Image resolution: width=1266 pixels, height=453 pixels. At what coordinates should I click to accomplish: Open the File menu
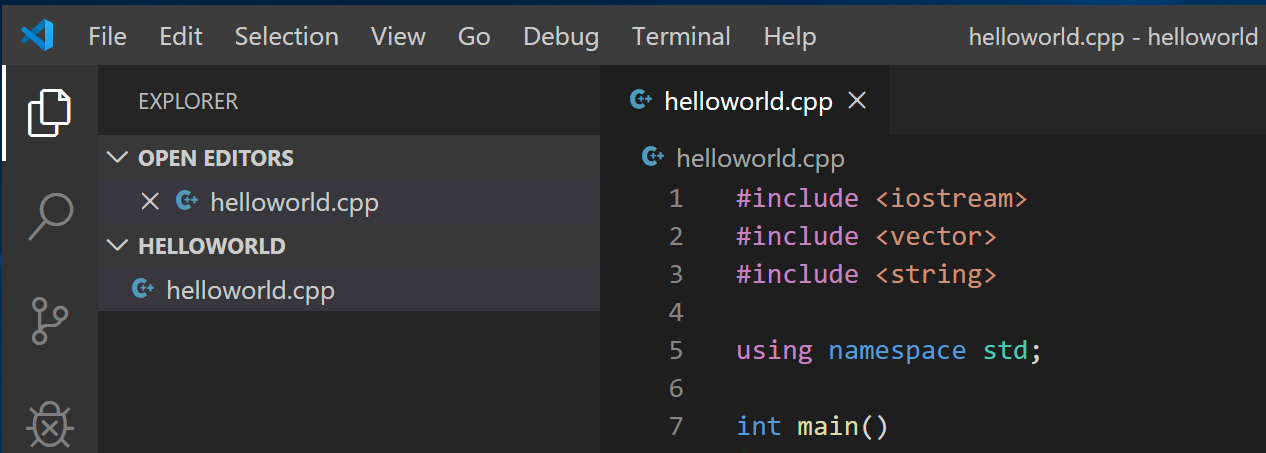(x=107, y=37)
